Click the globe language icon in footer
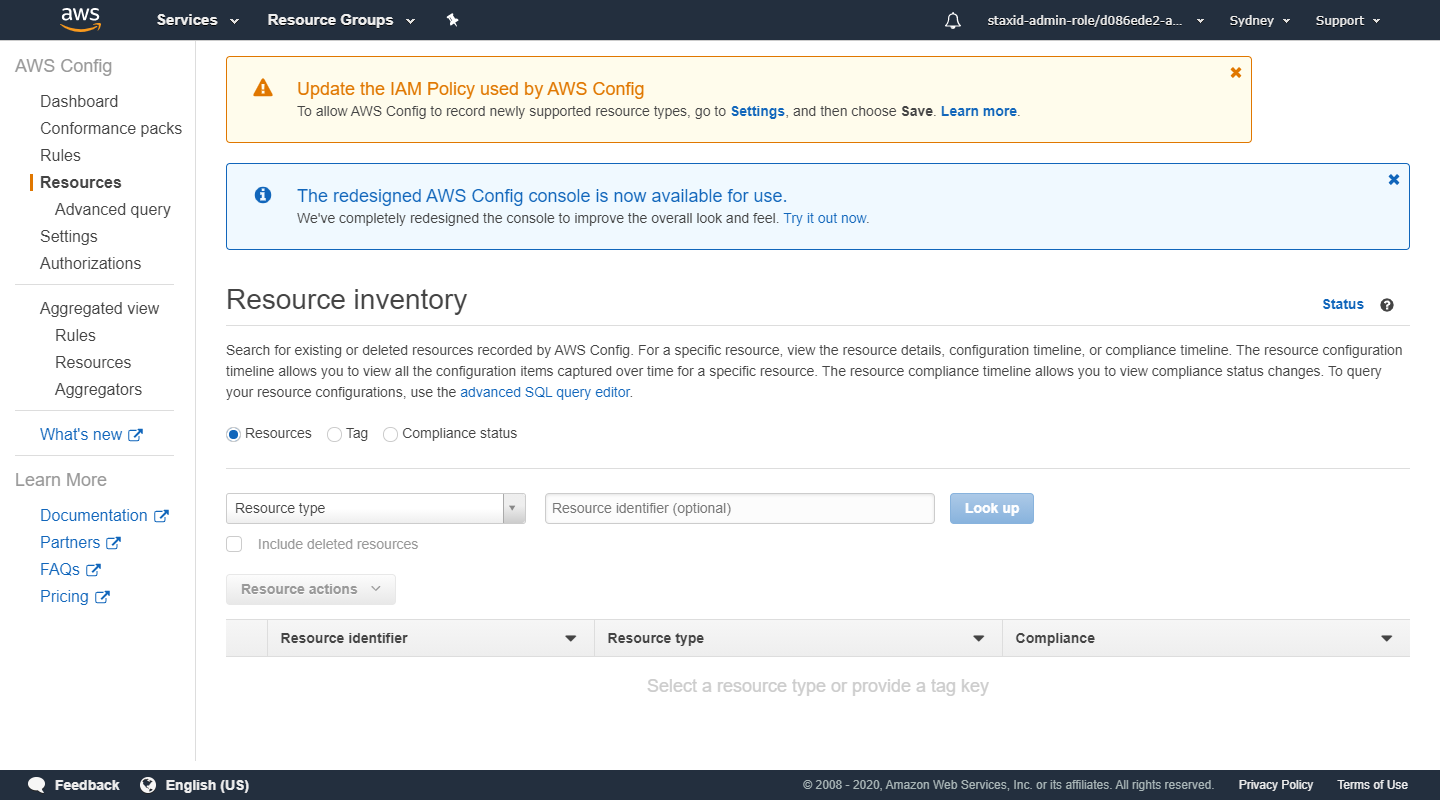Screen dimensions: 1440x800 click(148, 785)
